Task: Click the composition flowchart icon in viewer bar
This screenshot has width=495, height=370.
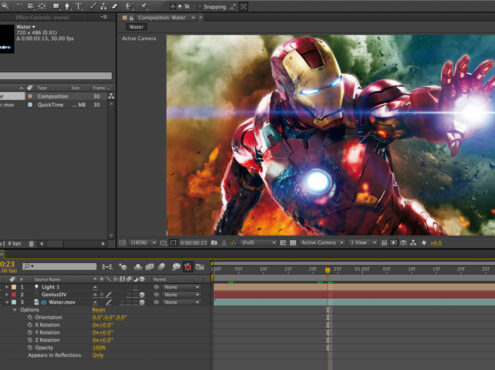Action: click(x=413, y=243)
